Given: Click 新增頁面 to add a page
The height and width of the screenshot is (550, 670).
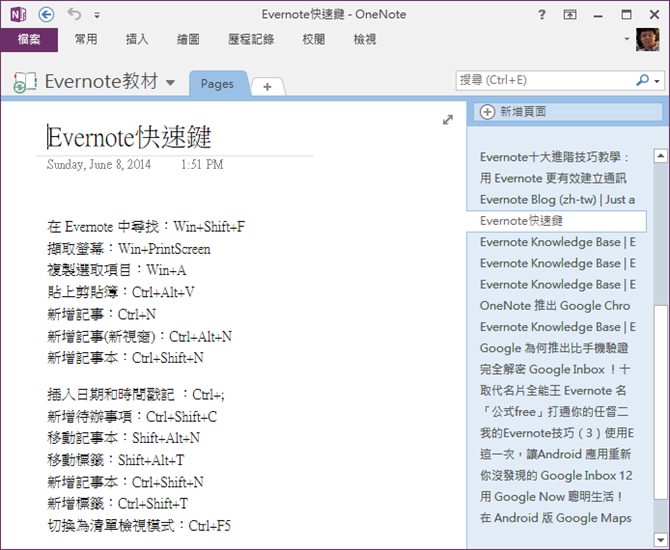Looking at the screenshot, I should (x=567, y=112).
